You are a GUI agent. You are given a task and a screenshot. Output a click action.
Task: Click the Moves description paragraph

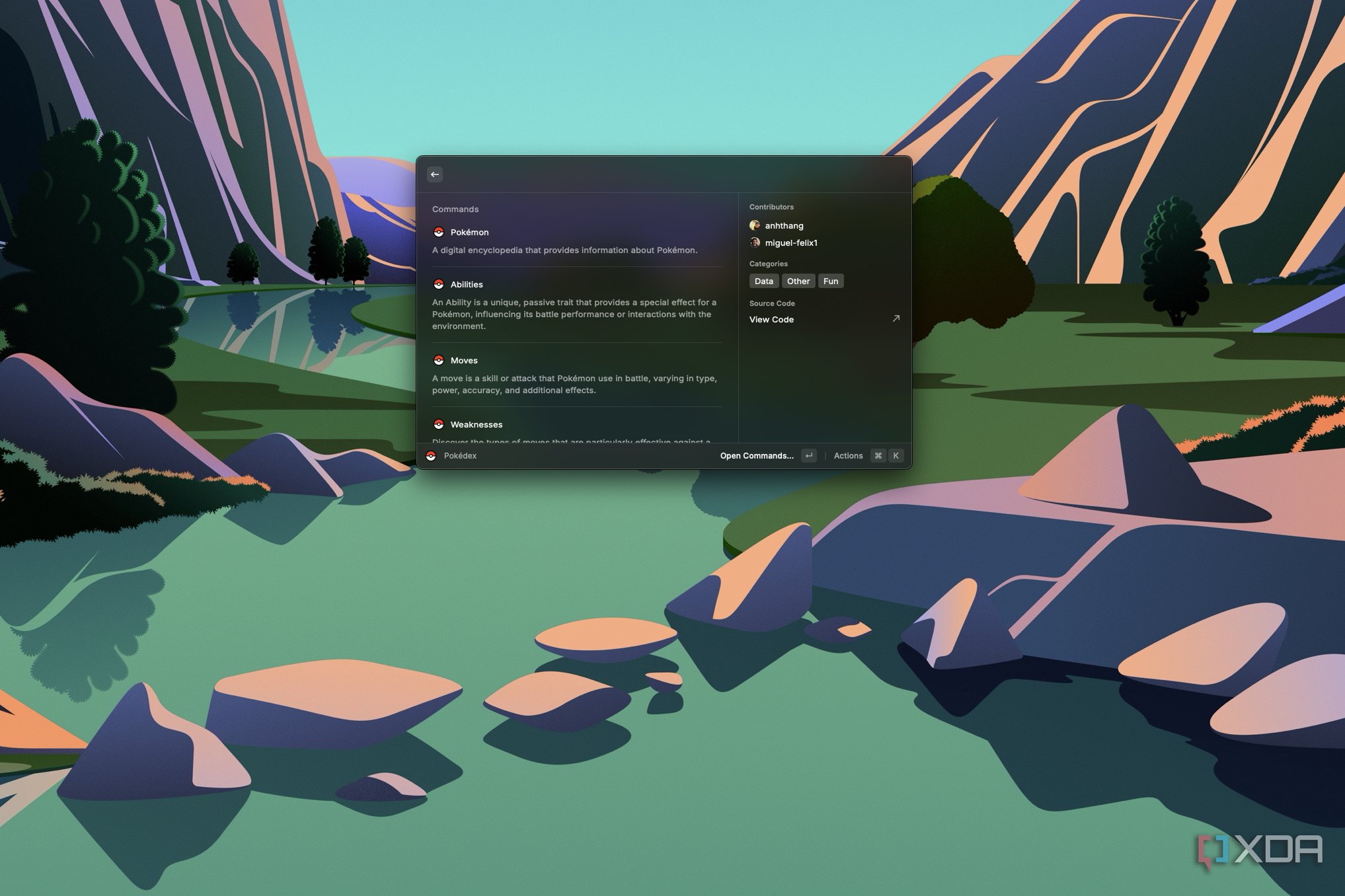click(x=574, y=384)
